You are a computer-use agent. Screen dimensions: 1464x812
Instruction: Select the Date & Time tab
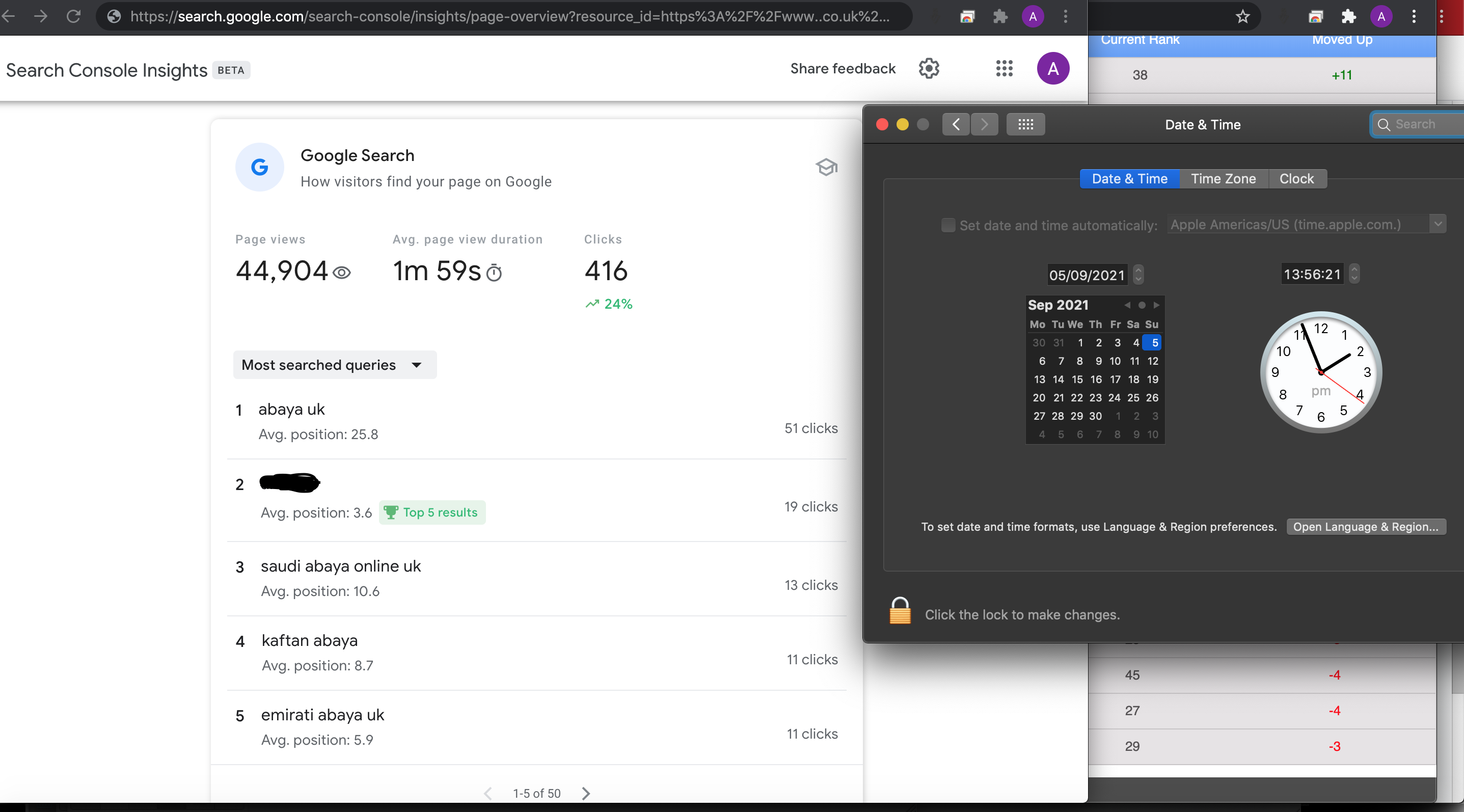(x=1129, y=179)
